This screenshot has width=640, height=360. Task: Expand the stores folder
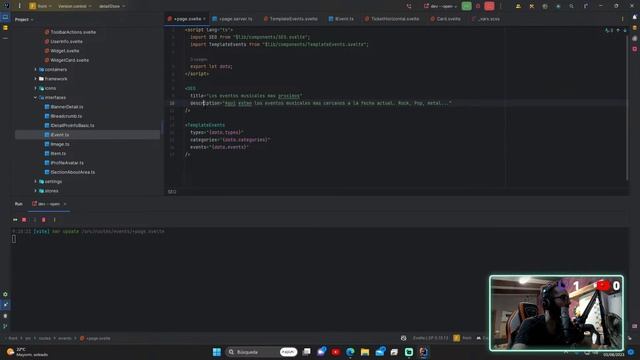pos(36,191)
